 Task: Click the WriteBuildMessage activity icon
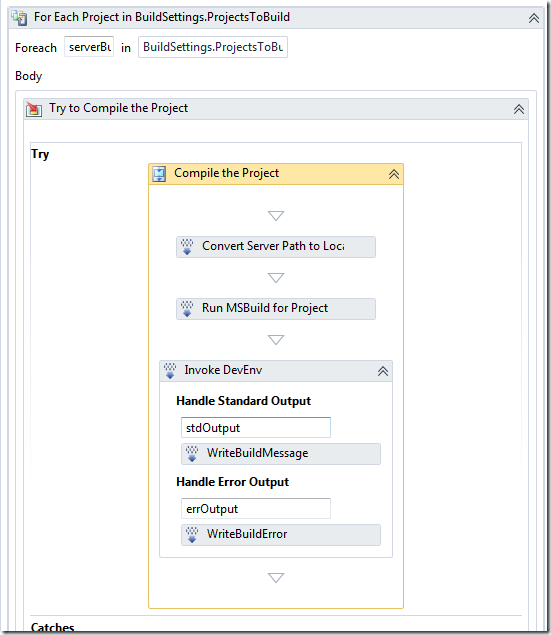[x=192, y=454]
